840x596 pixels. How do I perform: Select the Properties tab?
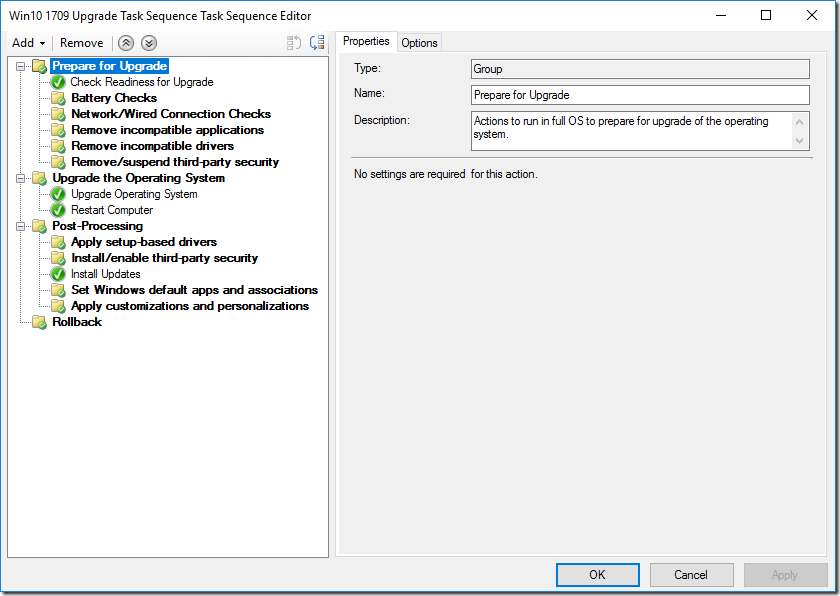(366, 42)
